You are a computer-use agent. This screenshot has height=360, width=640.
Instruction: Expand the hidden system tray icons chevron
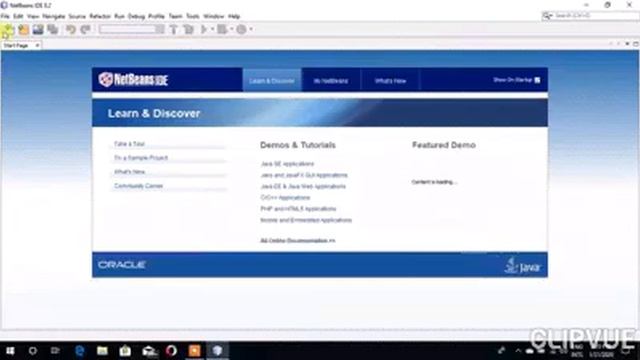coord(518,351)
